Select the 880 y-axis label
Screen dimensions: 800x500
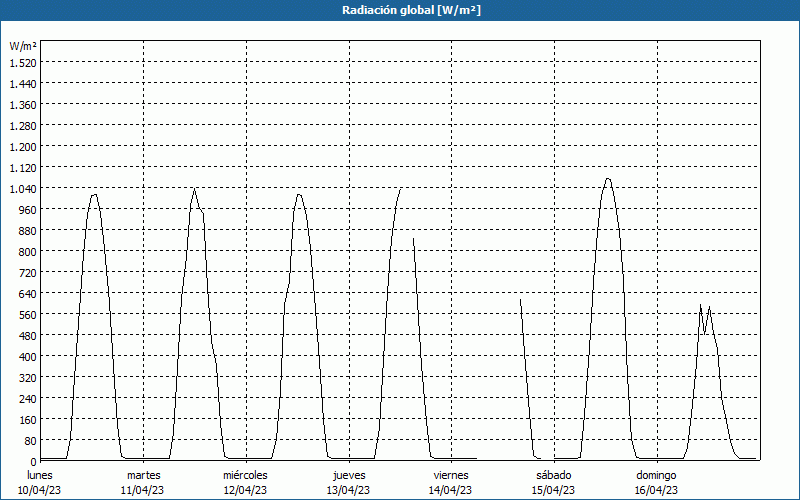click(28, 231)
